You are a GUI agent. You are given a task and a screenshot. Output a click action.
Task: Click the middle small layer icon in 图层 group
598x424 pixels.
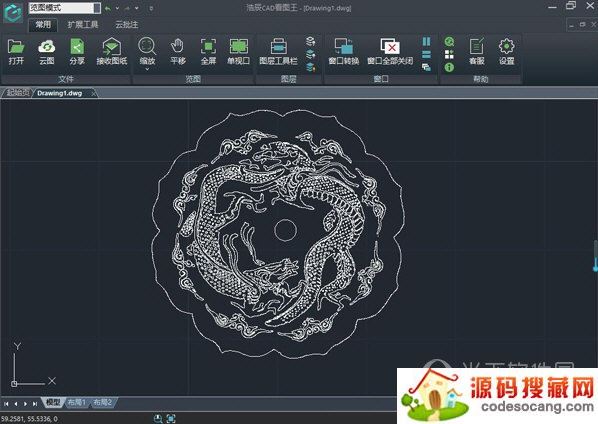[310, 54]
